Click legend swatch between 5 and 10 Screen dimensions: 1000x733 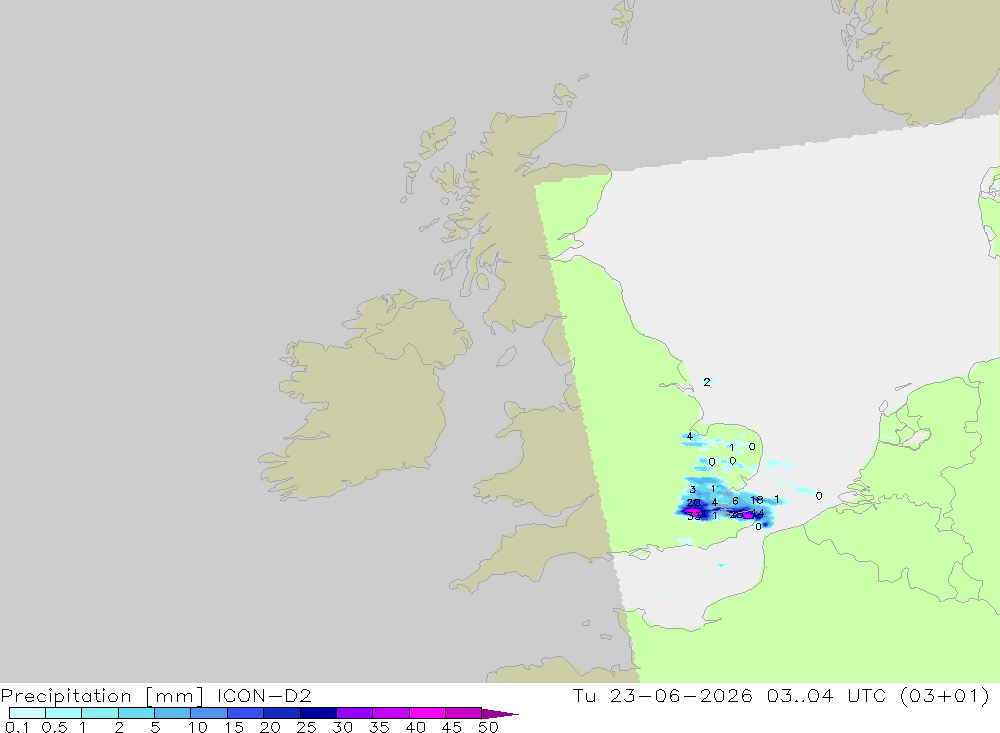click(x=173, y=713)
